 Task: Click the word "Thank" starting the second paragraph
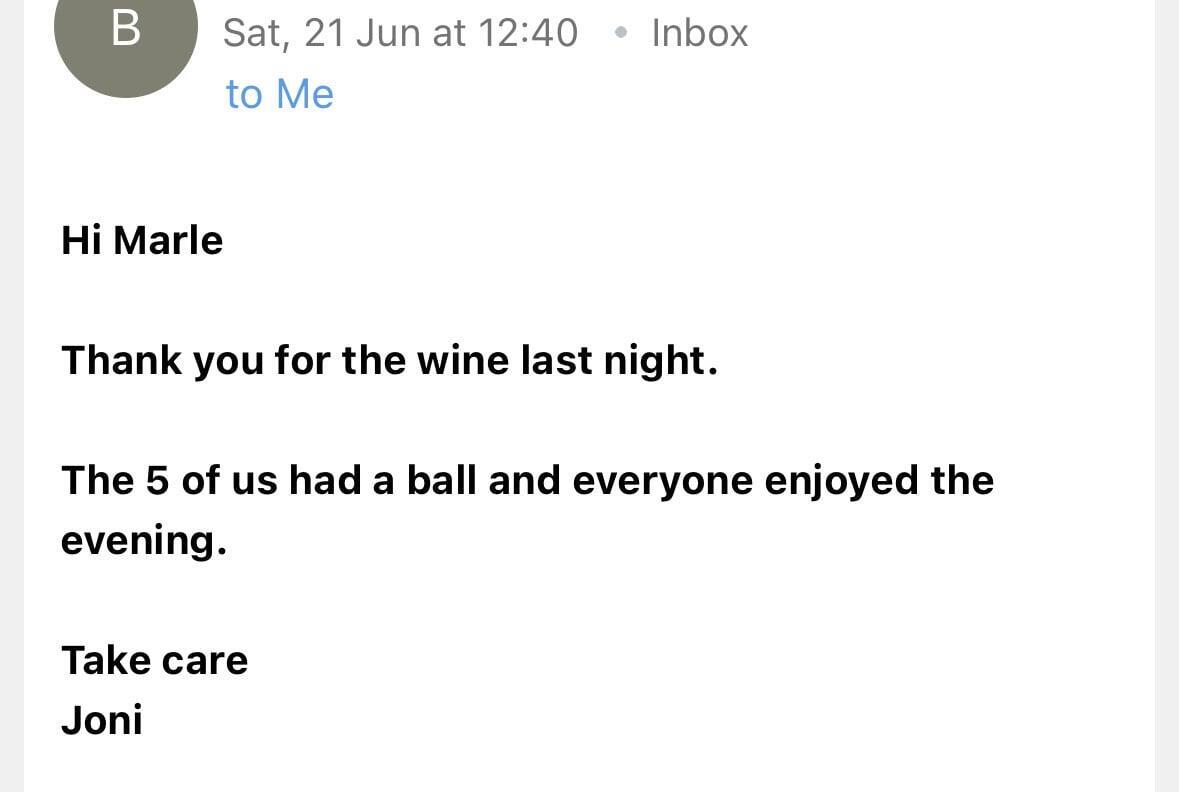coord(122,360)
